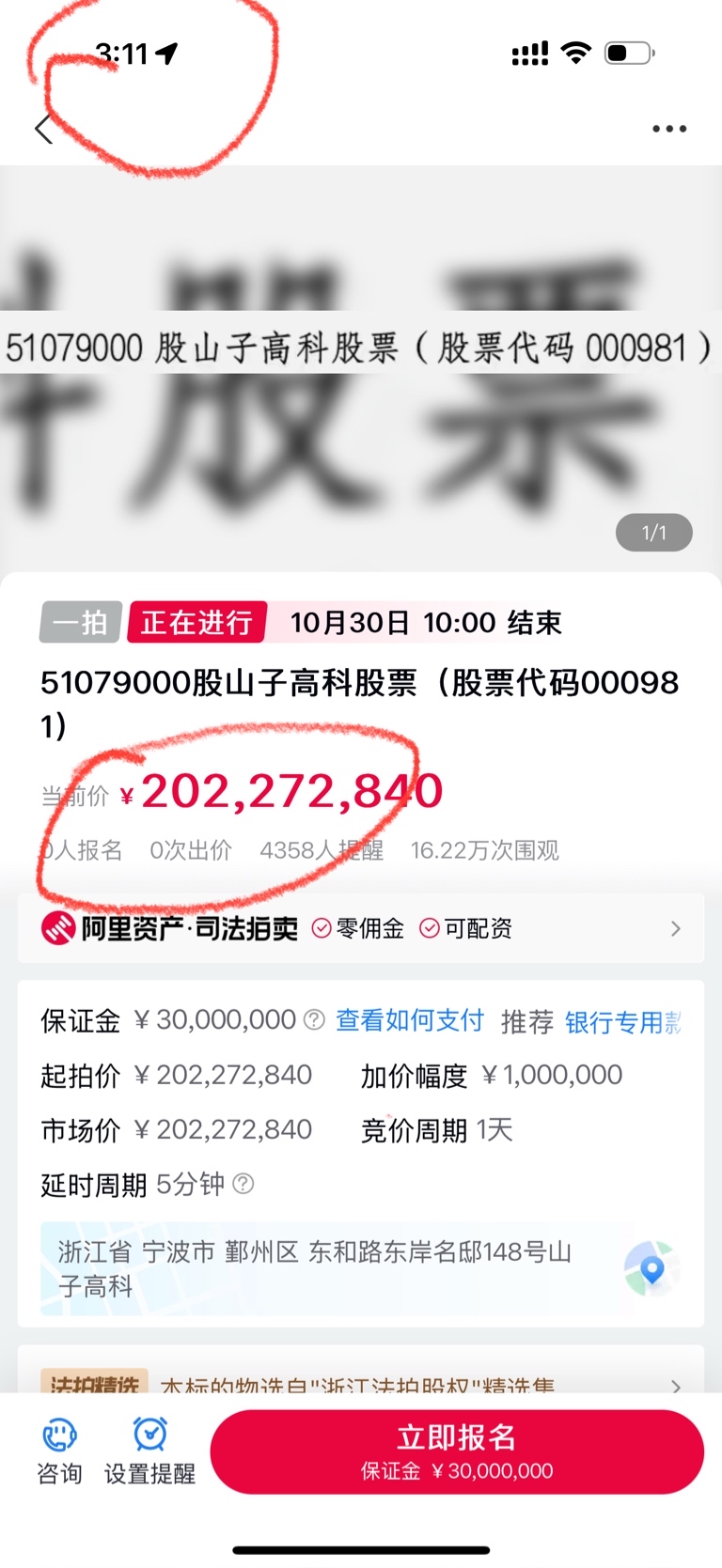Screen dimensions: 722x1568
Task: Open the blurred stock listing image
Action: pyautogui.click(x=361, y=368)
